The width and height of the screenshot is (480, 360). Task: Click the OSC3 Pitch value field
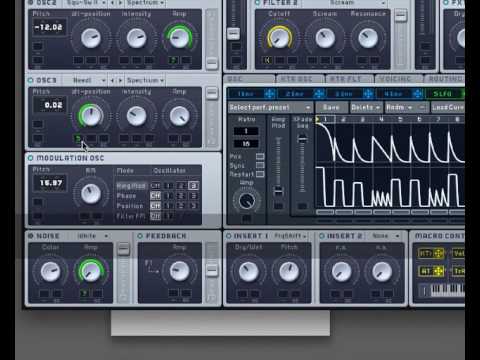point(50,105)
